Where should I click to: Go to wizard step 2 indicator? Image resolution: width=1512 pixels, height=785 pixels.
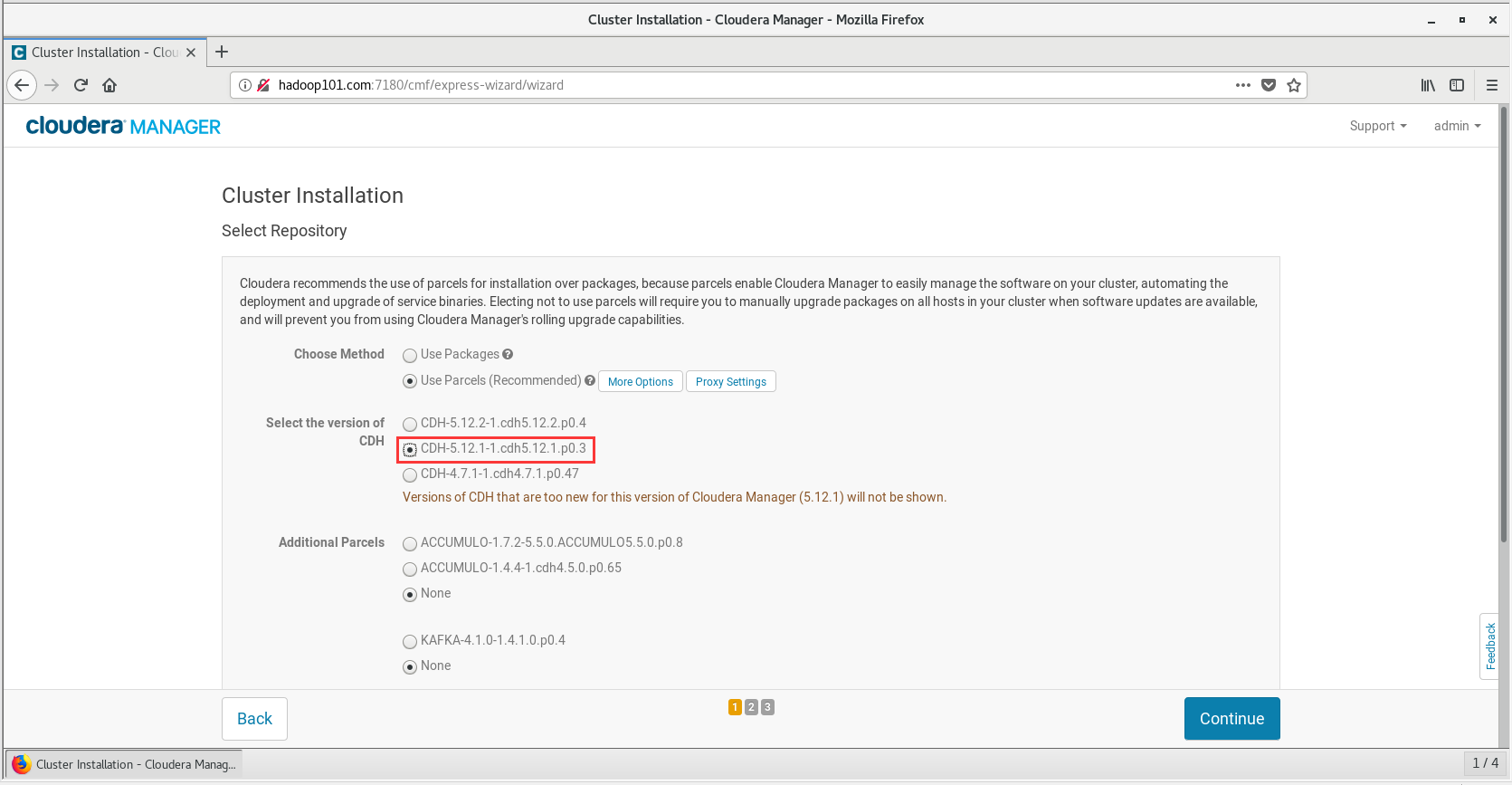[751, 707]
